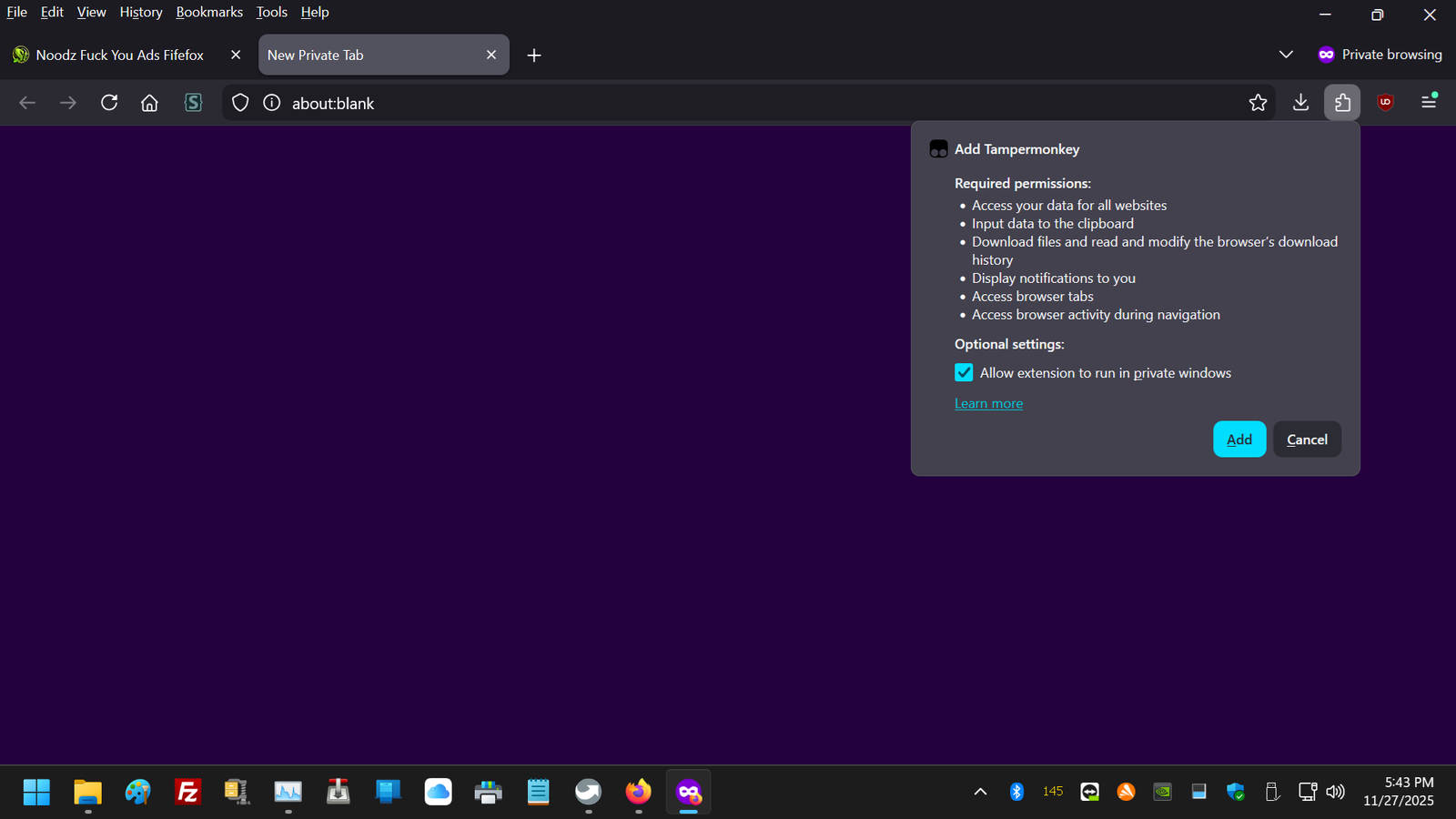Uncheck Allow extension to run in private windows
Viewport: 1456px width, 819px height.
(x=964, y=373)
